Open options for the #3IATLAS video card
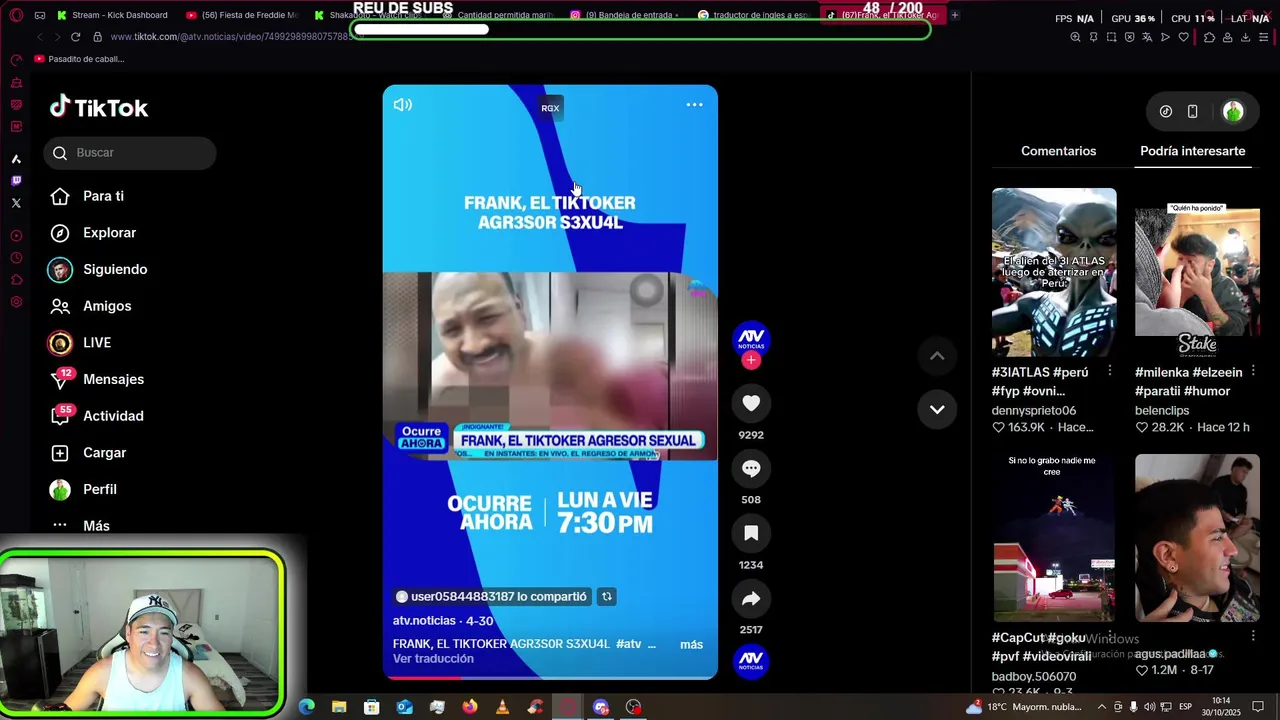Viewport: 1280px width, 720px height. (1109, 371)
